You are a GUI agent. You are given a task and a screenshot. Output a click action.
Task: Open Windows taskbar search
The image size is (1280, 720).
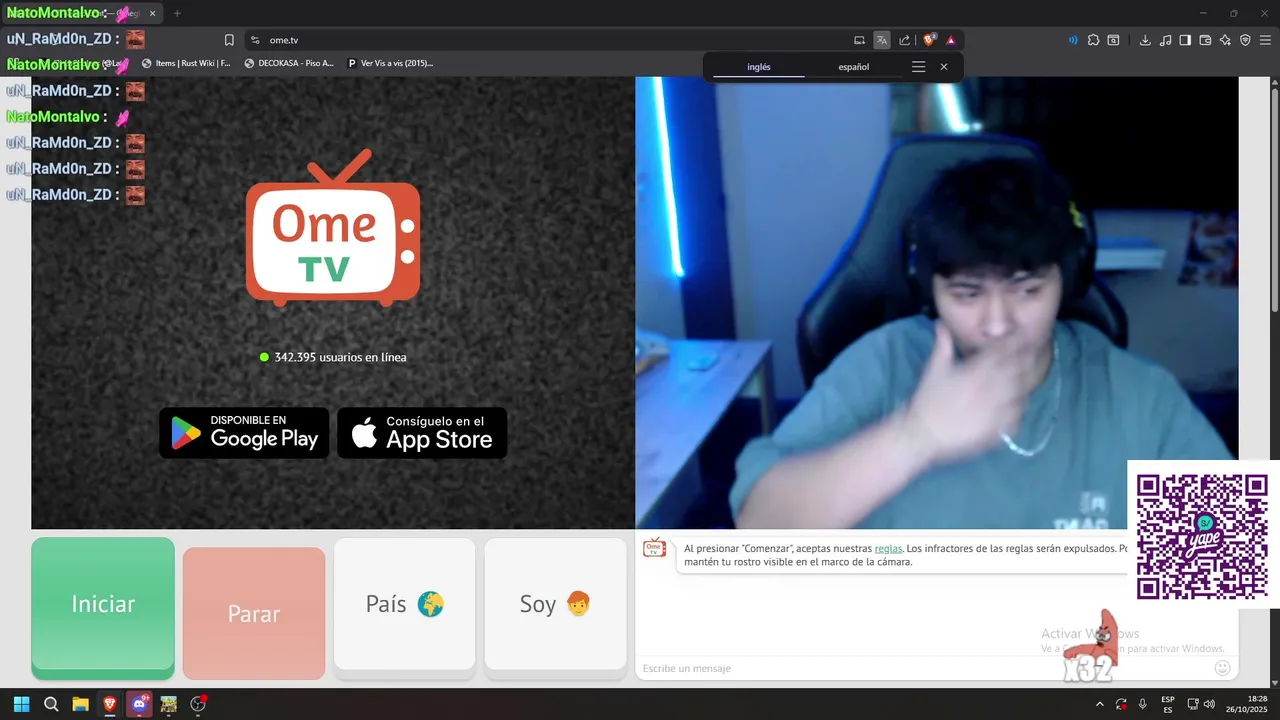pyautogui.click(x=51, y=704)
